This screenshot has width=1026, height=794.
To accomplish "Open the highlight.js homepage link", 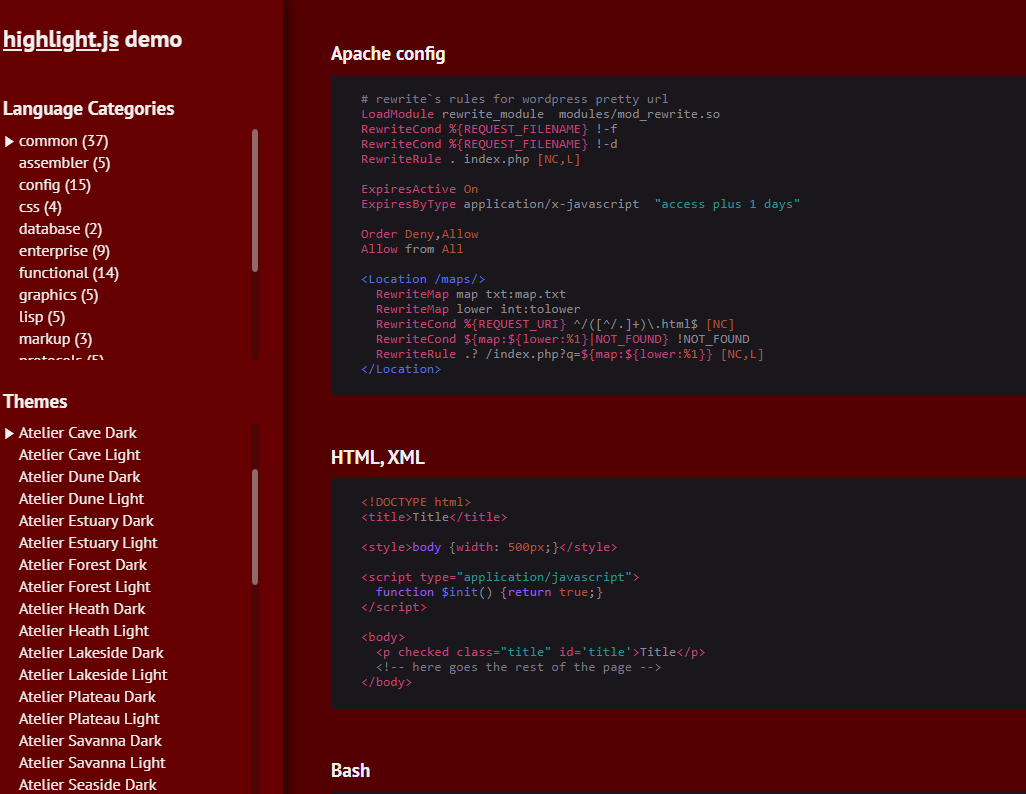I will (61, 39).
